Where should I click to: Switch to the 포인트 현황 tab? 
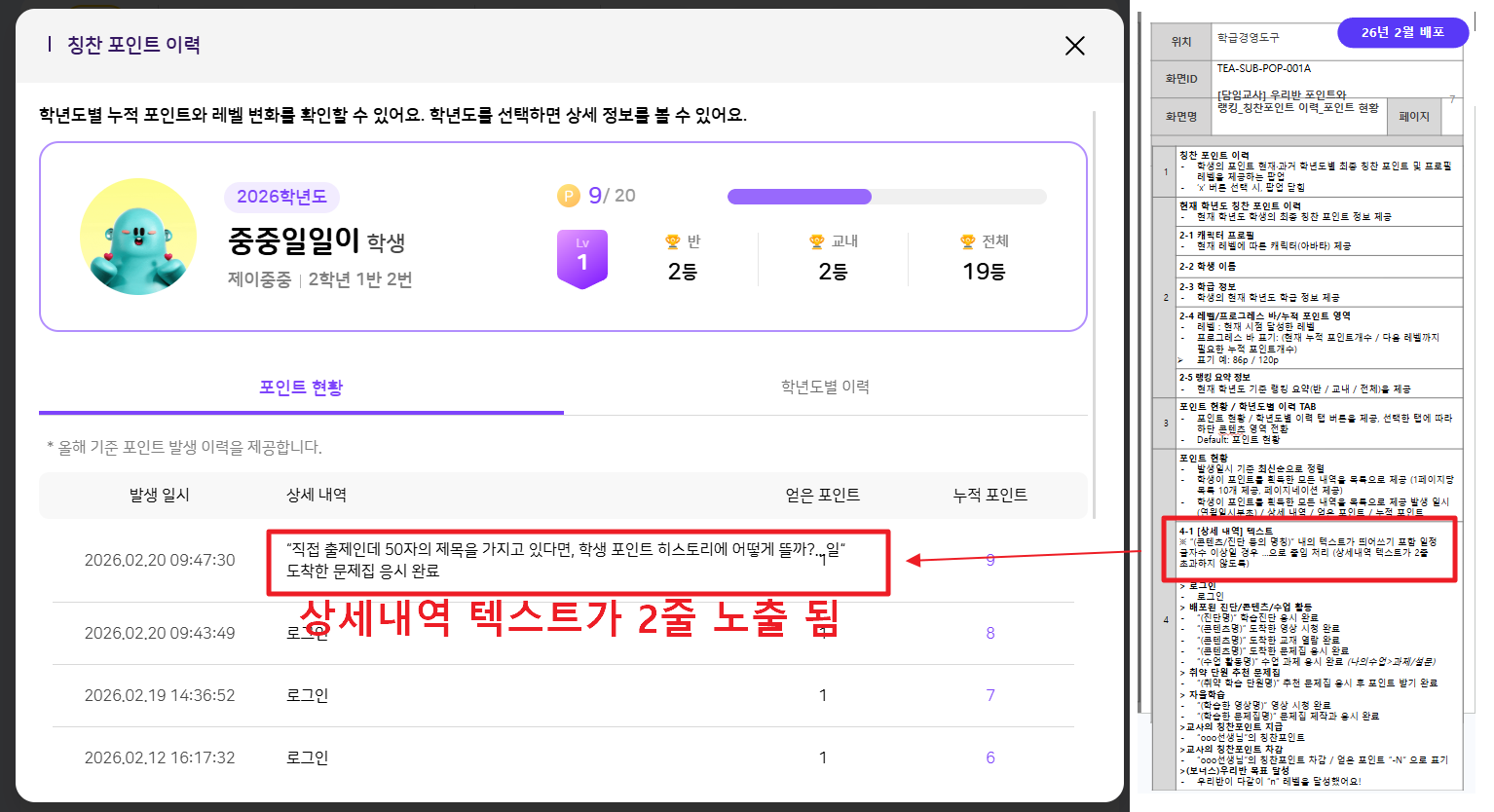tap(301, 388)
